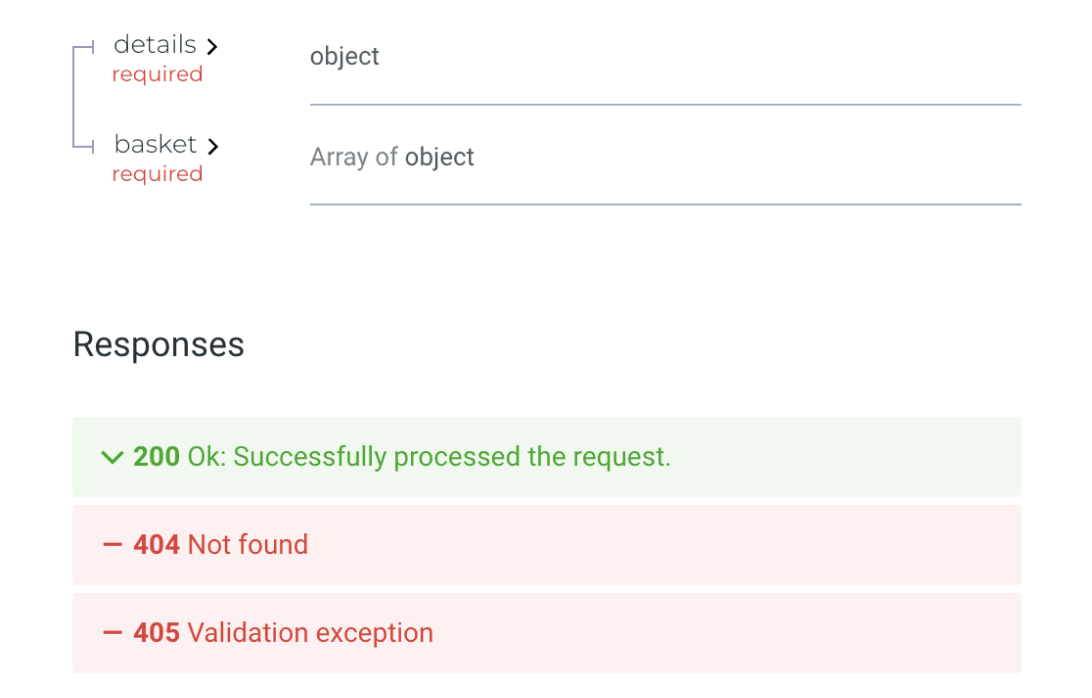Click the bold 404 status code

point(156,545)
